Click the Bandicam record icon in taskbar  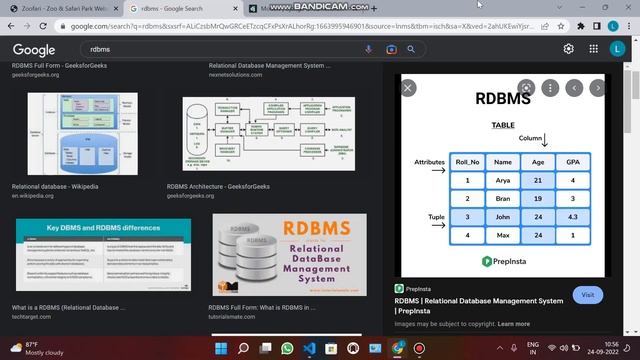pyautogui.click(x=419, y=348)
